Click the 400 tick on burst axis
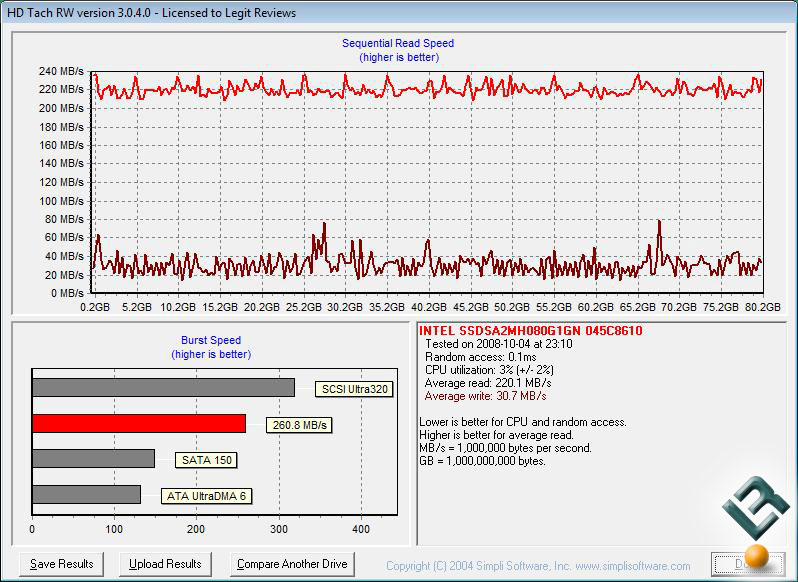 point(361,529)
